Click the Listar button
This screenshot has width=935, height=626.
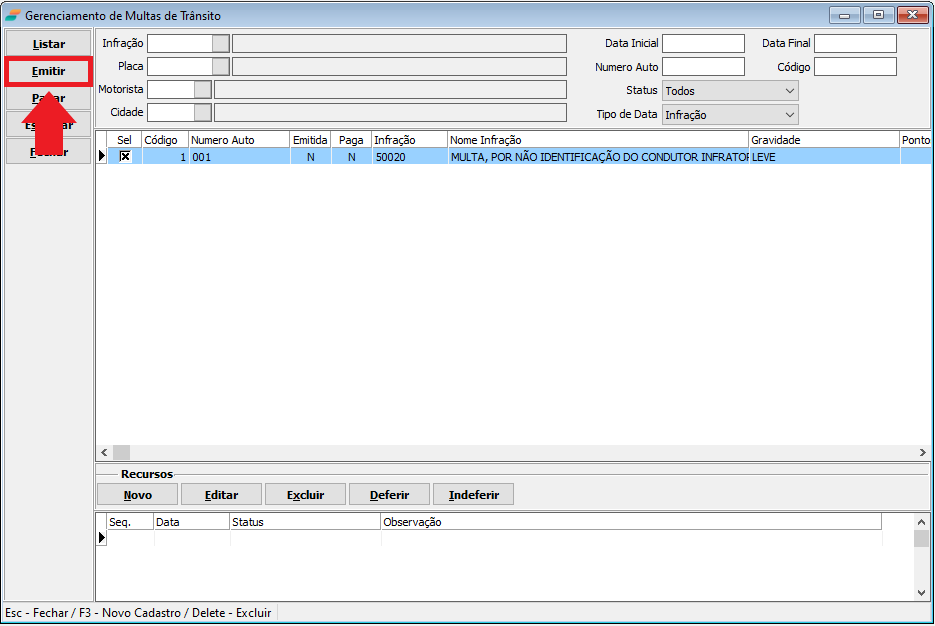pos(49,45)
